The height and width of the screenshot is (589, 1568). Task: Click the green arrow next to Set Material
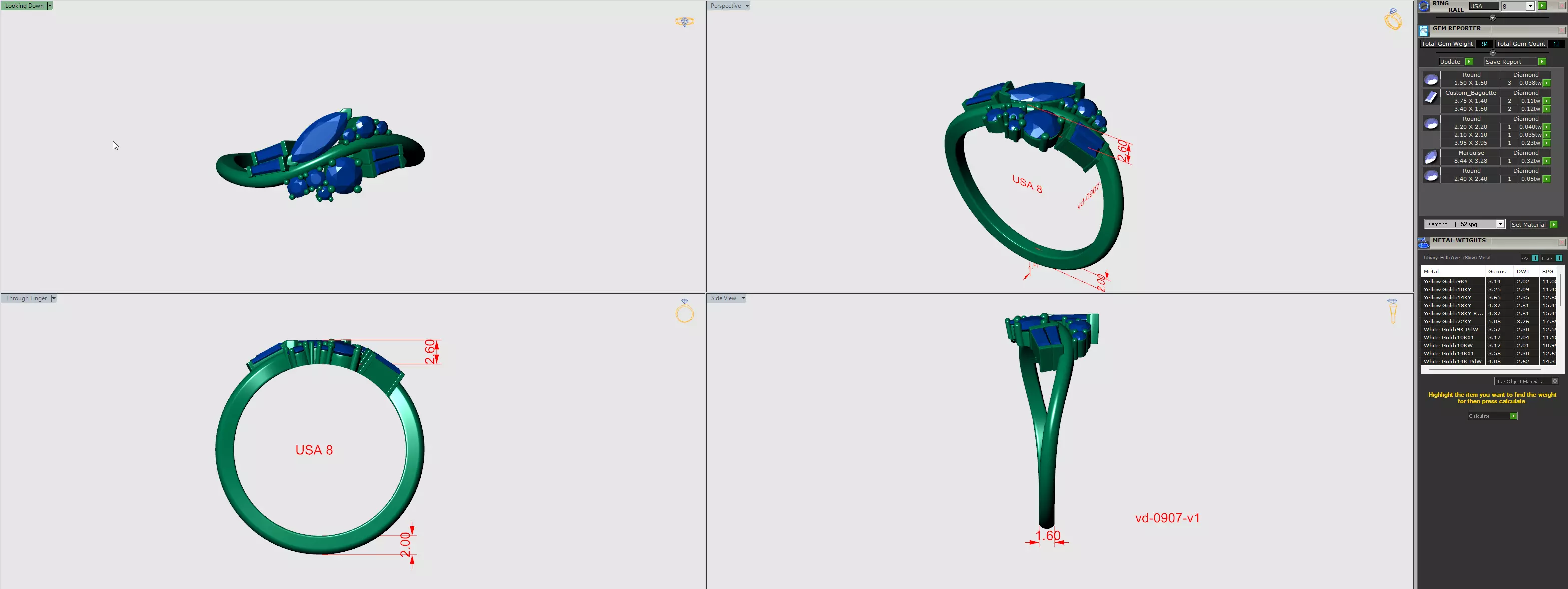pos(1553,225)
